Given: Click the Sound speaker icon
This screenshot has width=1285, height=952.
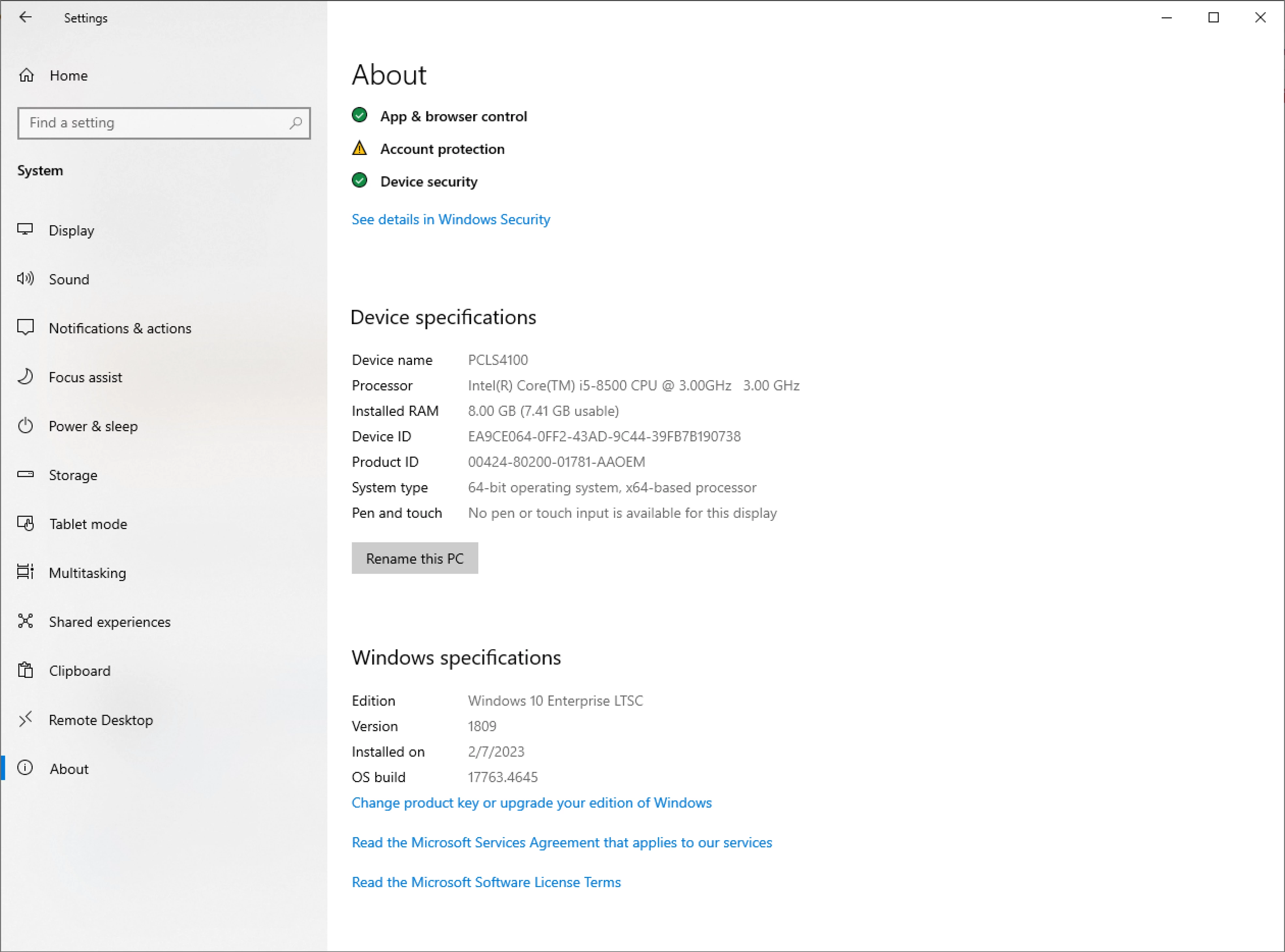Looking at the screenshot, I should (x=25, y=279).
